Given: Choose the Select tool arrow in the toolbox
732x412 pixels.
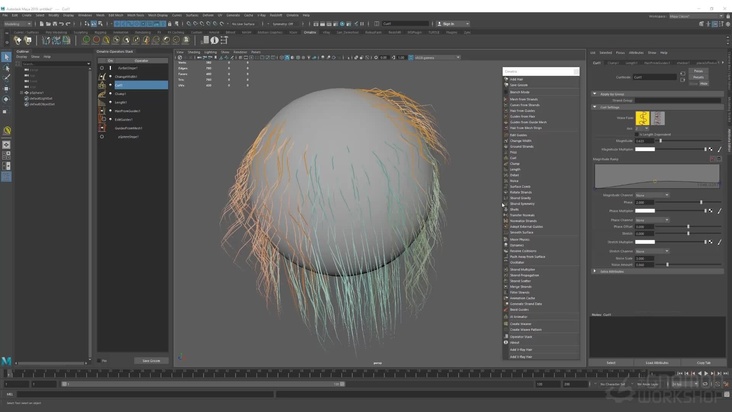Looking at the screenshot, I should (x=6, y=57).
